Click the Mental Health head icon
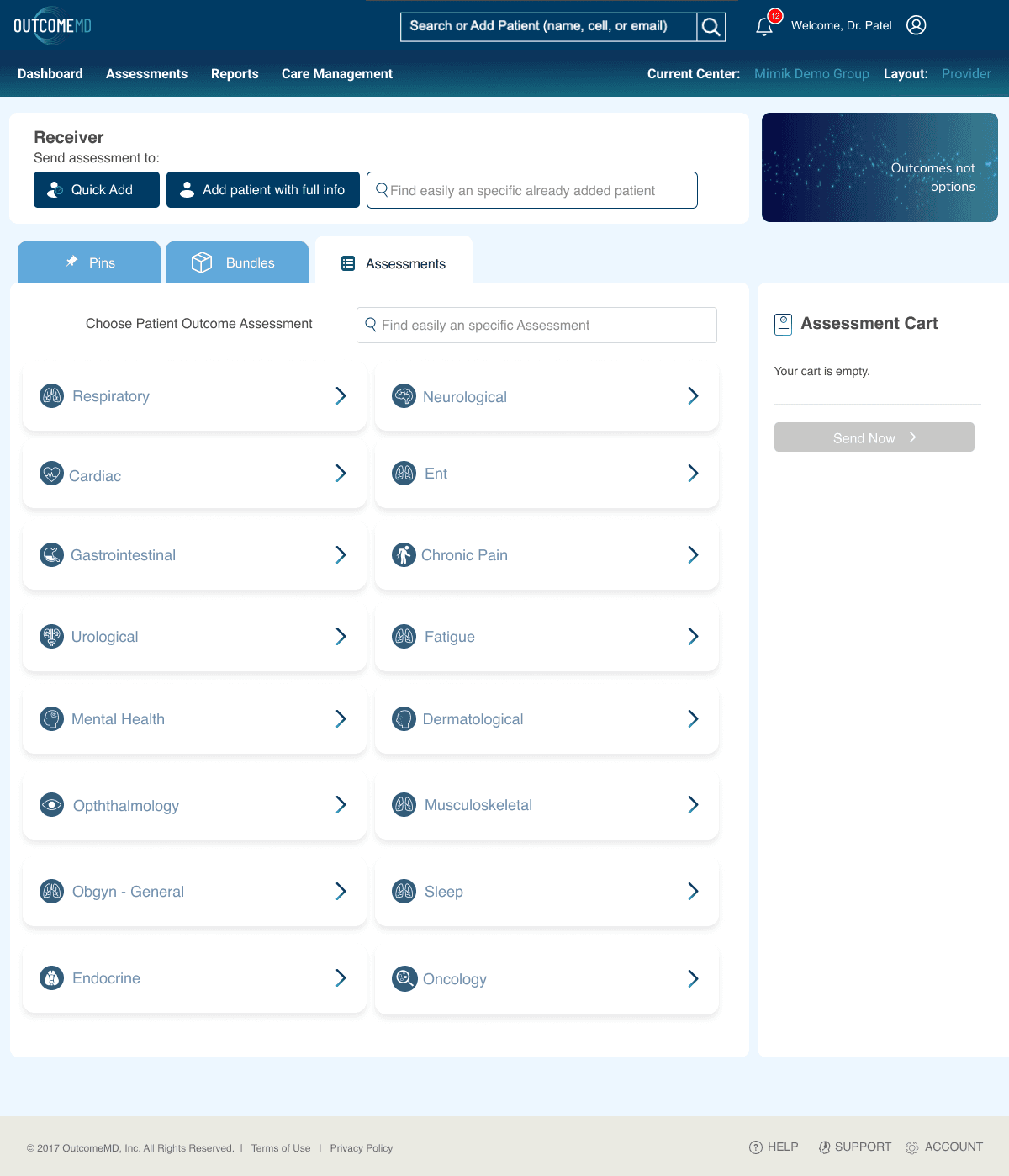This screenshot has width=1009, height=1176. 52,718
